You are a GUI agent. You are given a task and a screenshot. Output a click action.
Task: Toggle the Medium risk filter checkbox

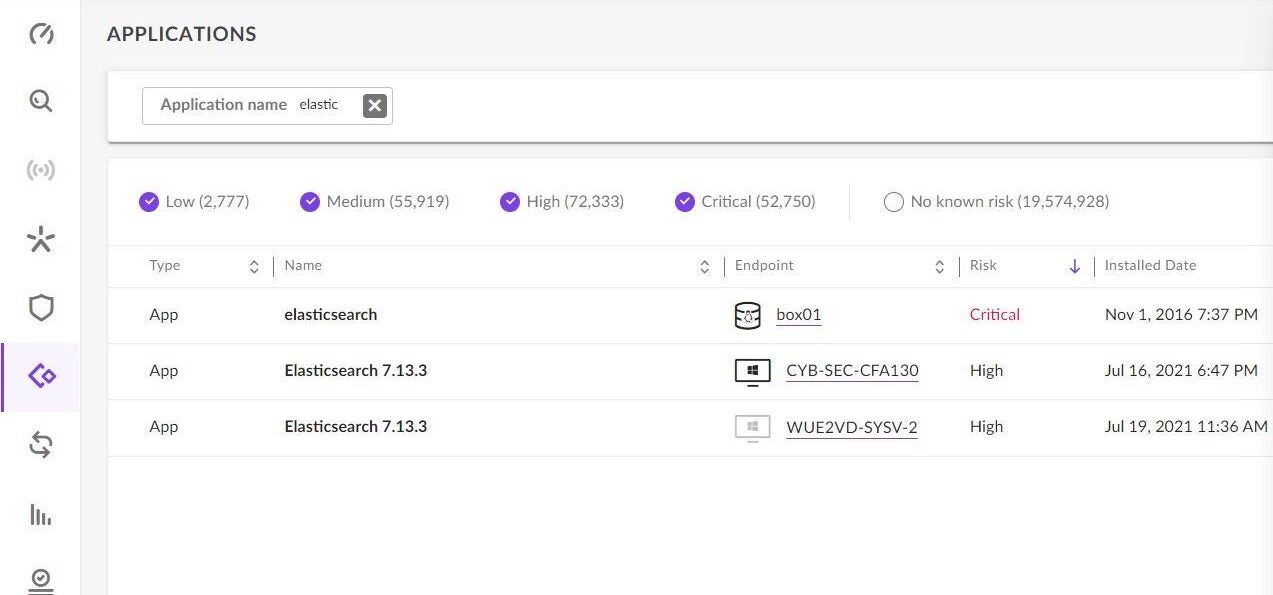coord(310,202)
